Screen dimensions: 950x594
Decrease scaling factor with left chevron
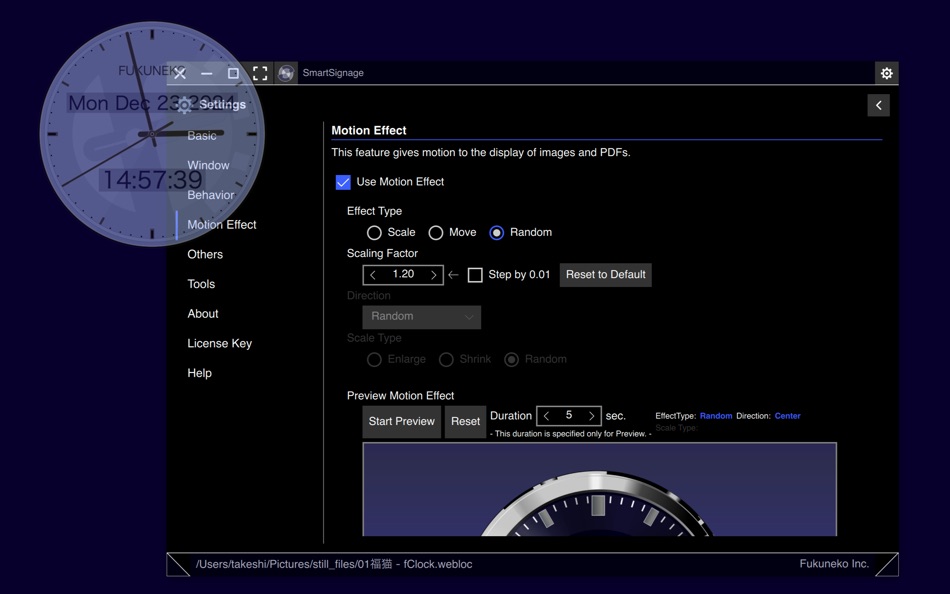(x=373, y=275)
